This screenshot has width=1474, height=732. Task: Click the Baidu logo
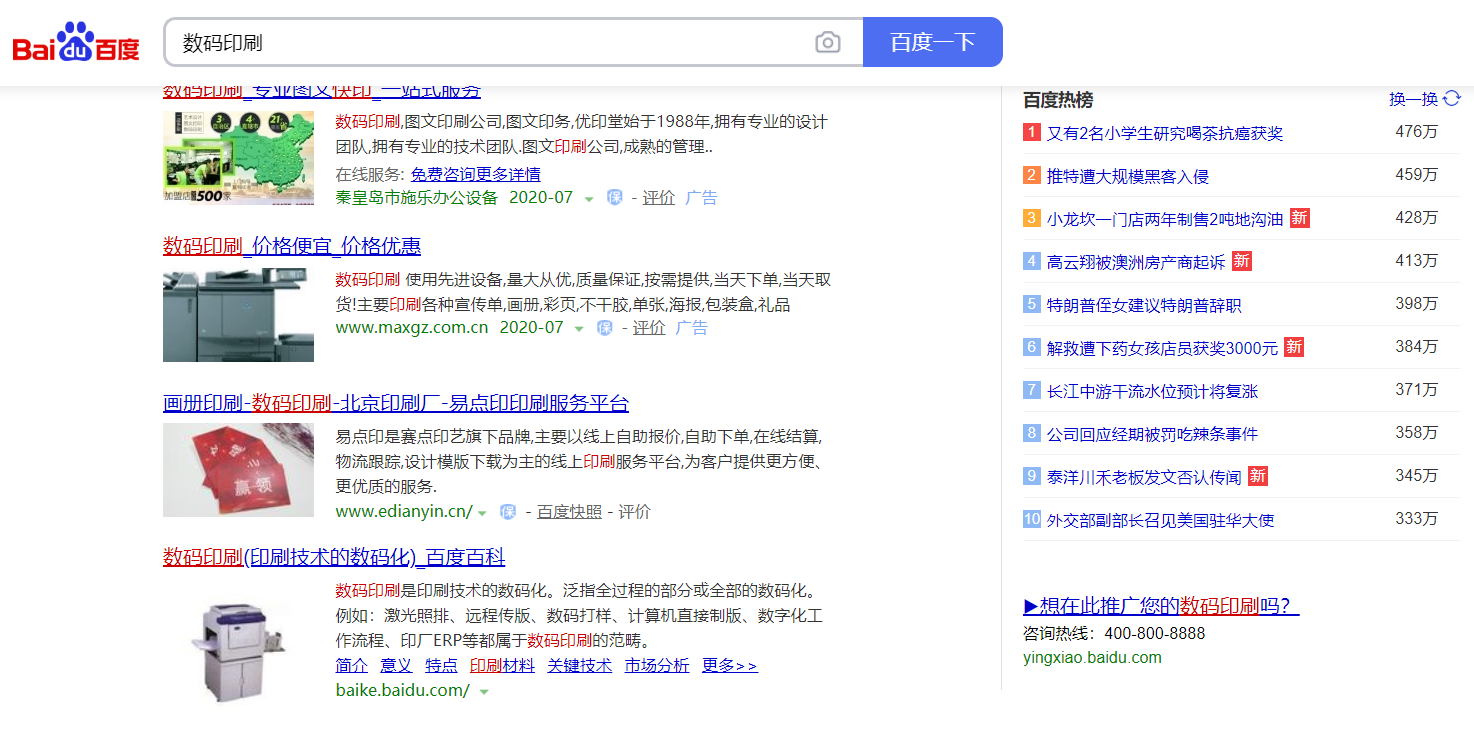[x=75, y=40]
